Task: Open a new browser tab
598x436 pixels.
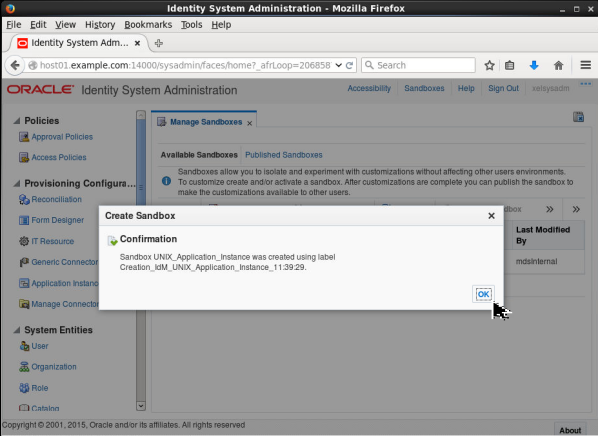Action: point(159,43)
